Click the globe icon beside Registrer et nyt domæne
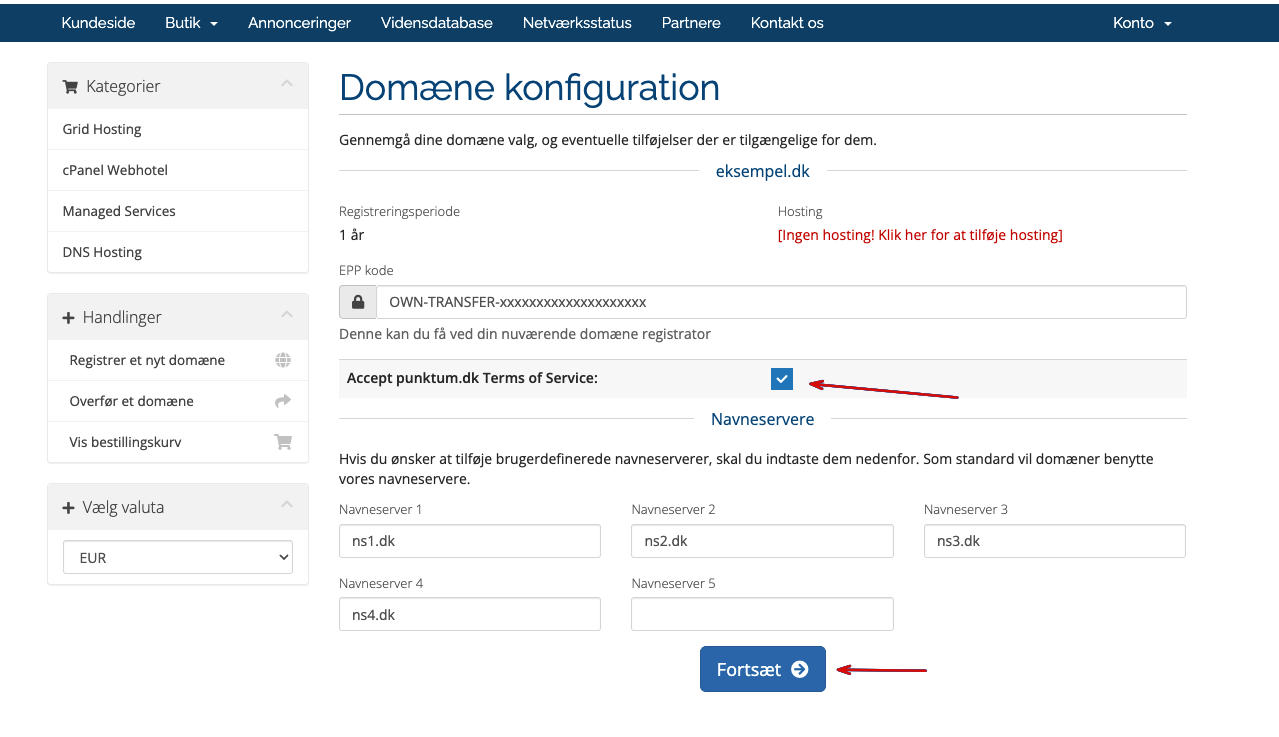 pos(283,360)
